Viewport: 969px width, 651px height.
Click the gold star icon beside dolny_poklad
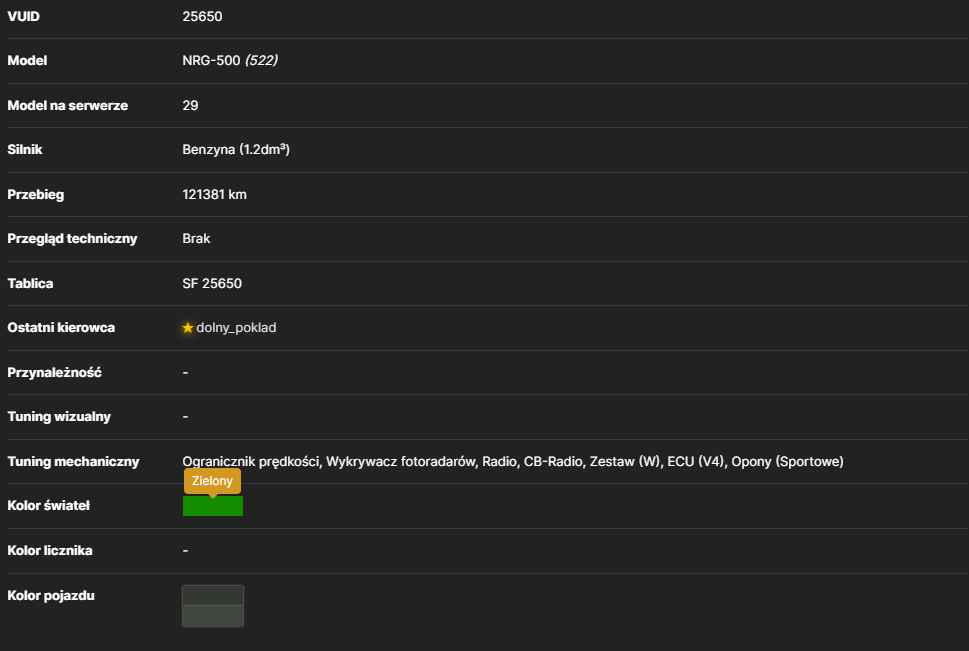[x=188, y=328]
